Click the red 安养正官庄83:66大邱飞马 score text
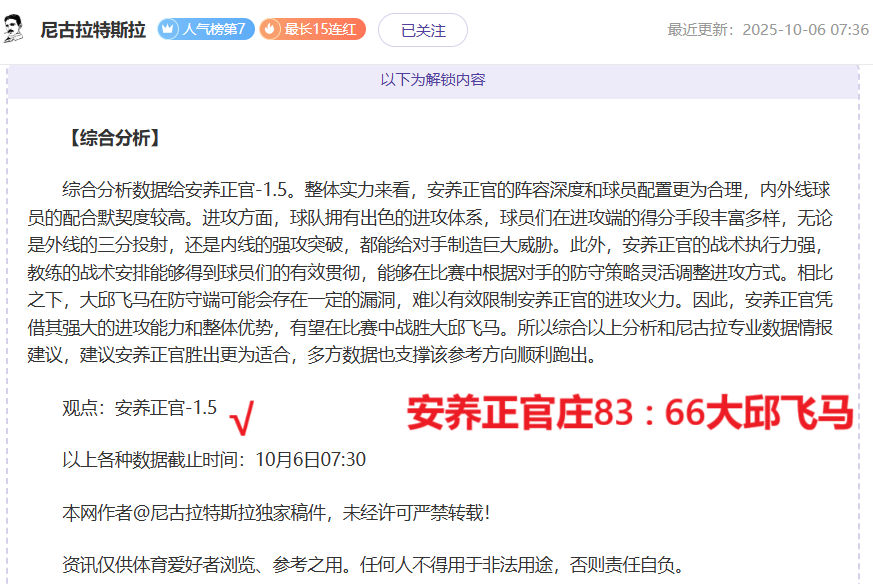The height and width of the screenshot is (584, 873). pyautogui.click(x=629, y=413)
